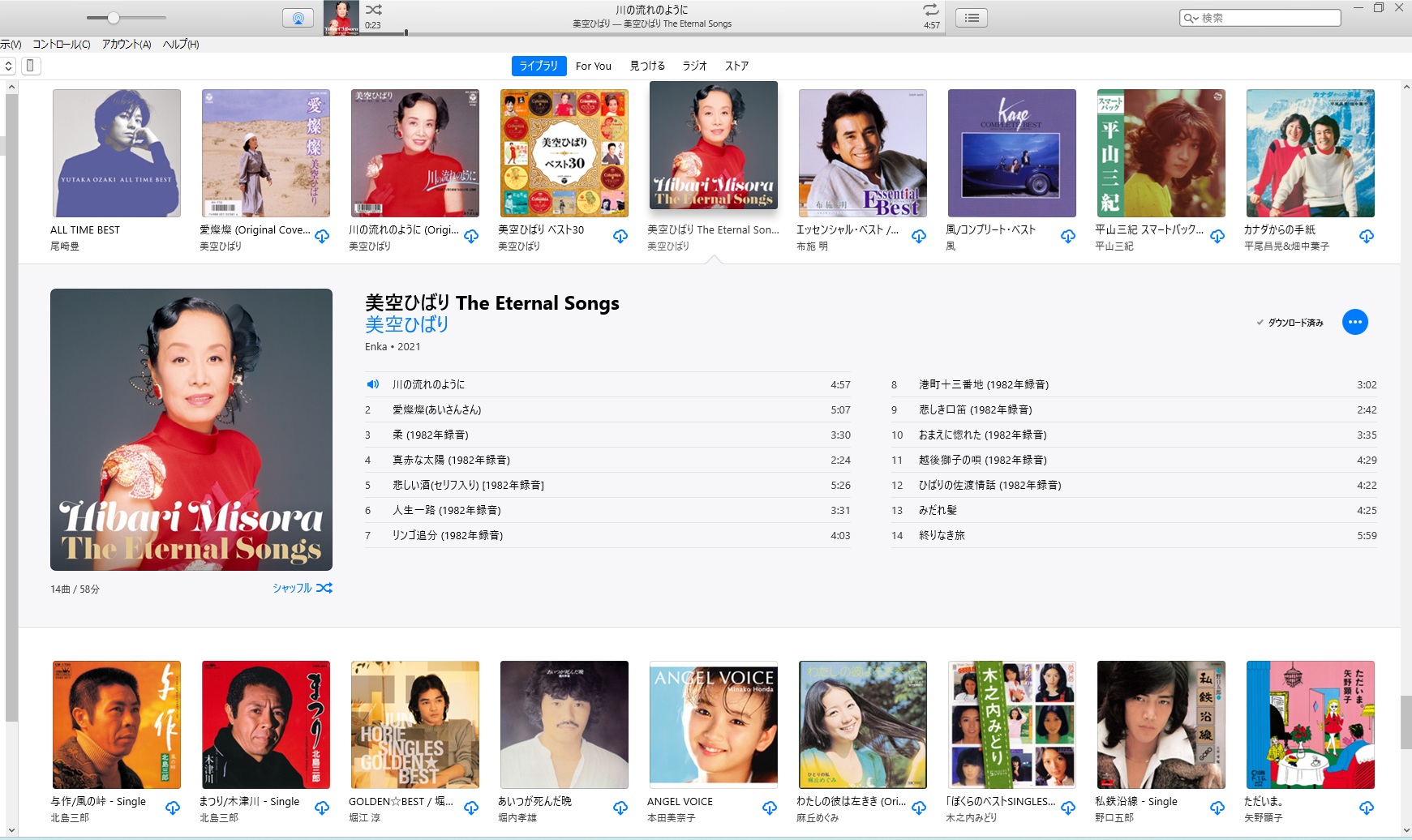Viewport: 1412px width, 840px height.
Task: Select track 真赤な太陽 (1982年録音)
Action: pyautogui.click(x=607, y=460)
